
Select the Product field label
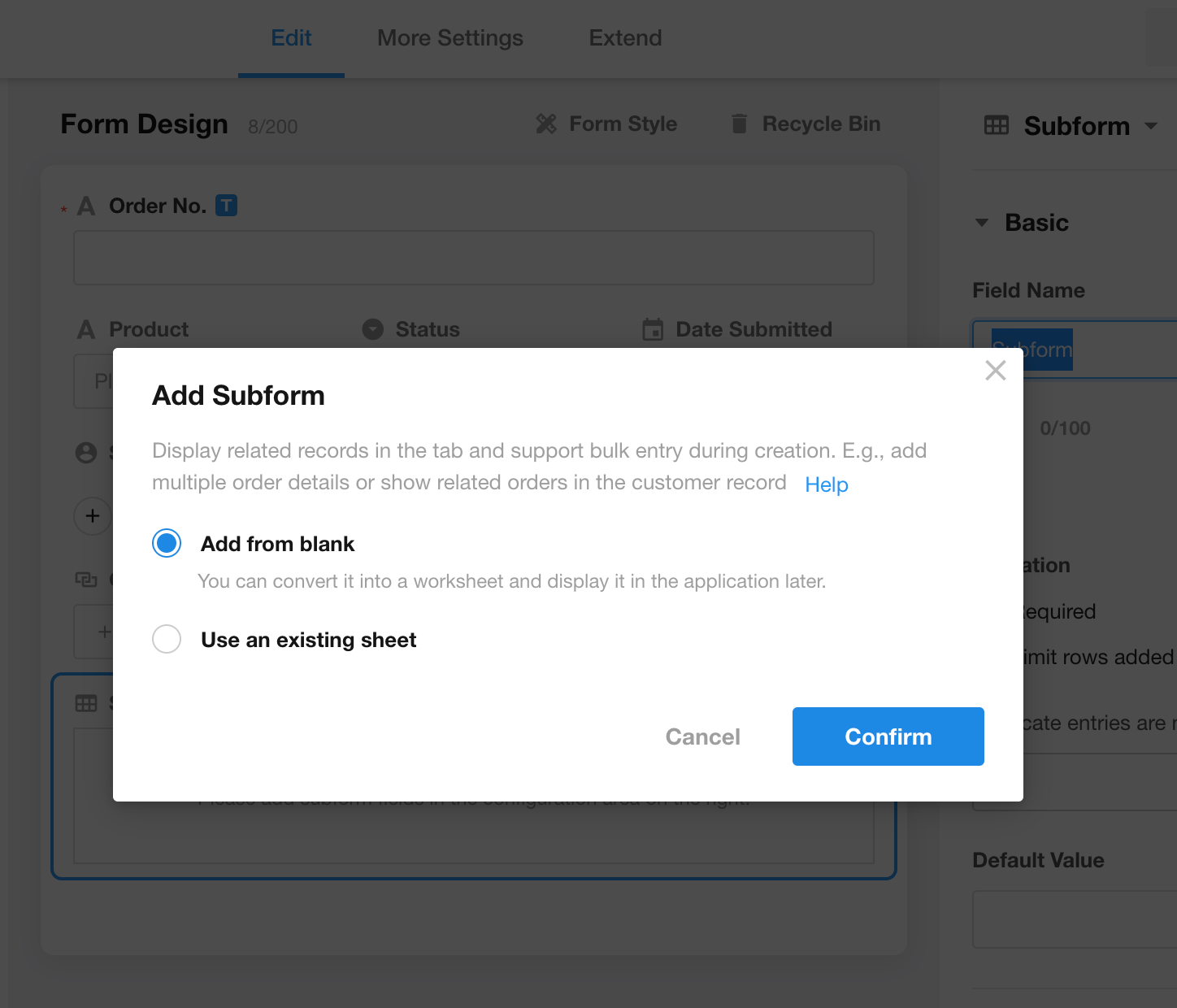click(x=149, y=329)
